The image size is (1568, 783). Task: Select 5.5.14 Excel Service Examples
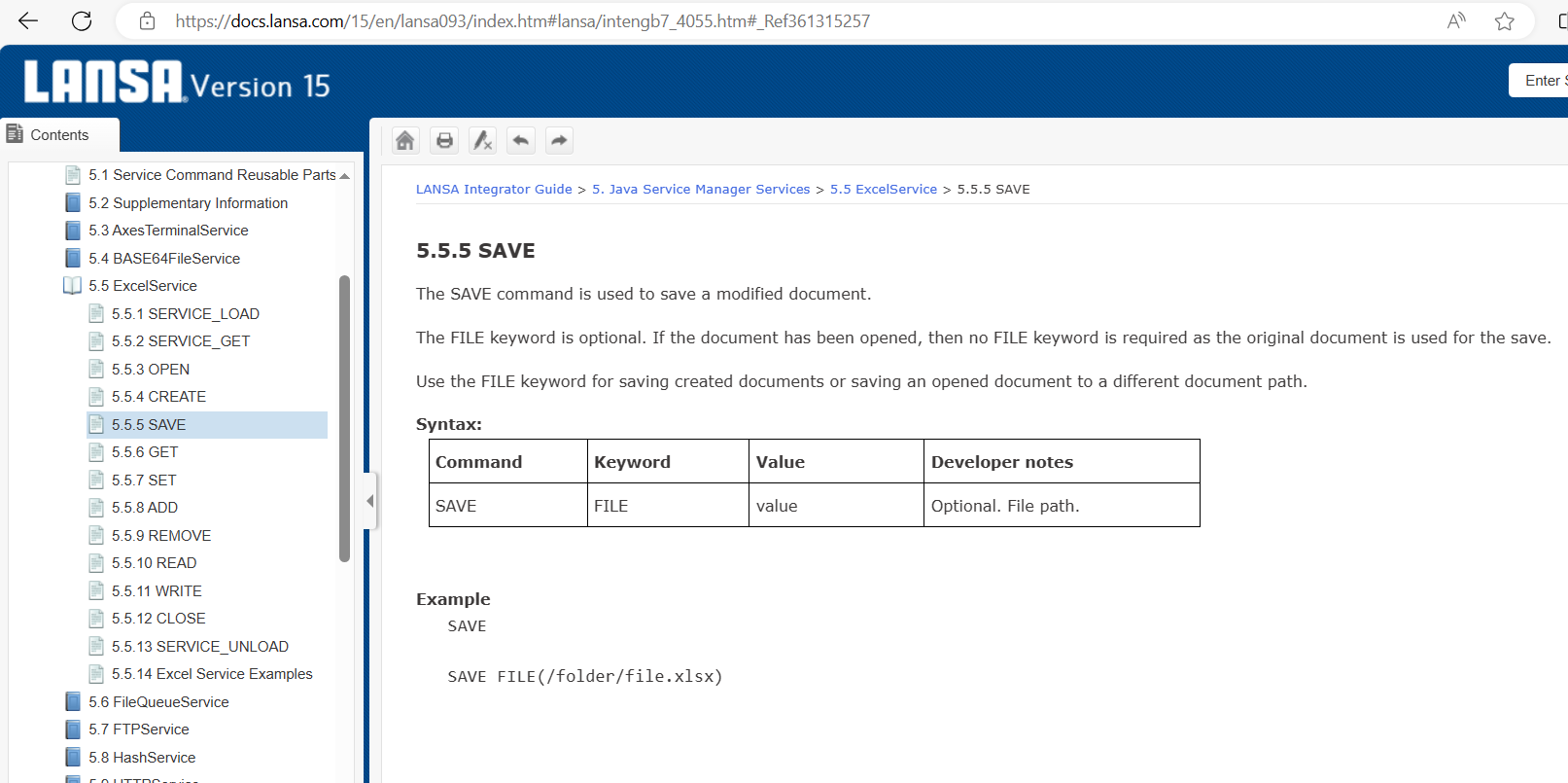pos(211,674)
